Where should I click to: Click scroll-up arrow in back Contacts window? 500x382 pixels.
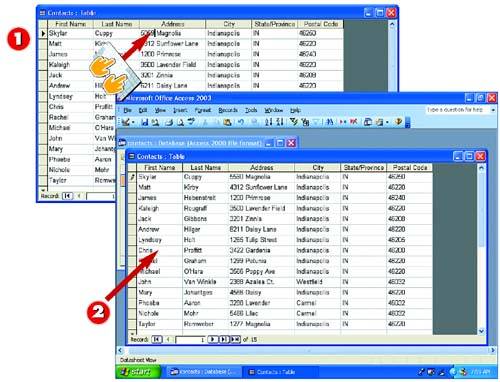(x=392, y=24)
